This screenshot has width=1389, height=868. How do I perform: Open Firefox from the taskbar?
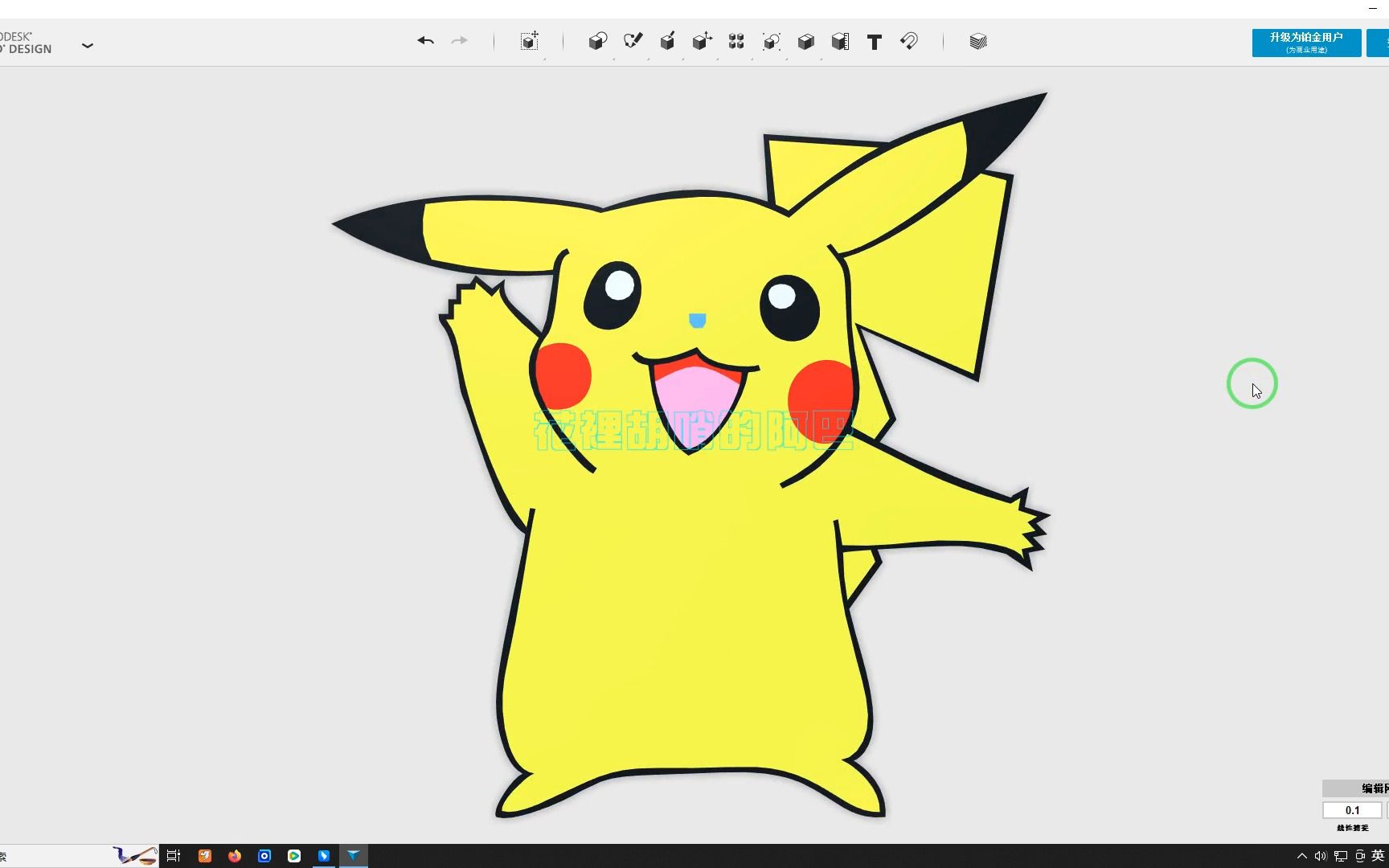(x=235, y=856)
